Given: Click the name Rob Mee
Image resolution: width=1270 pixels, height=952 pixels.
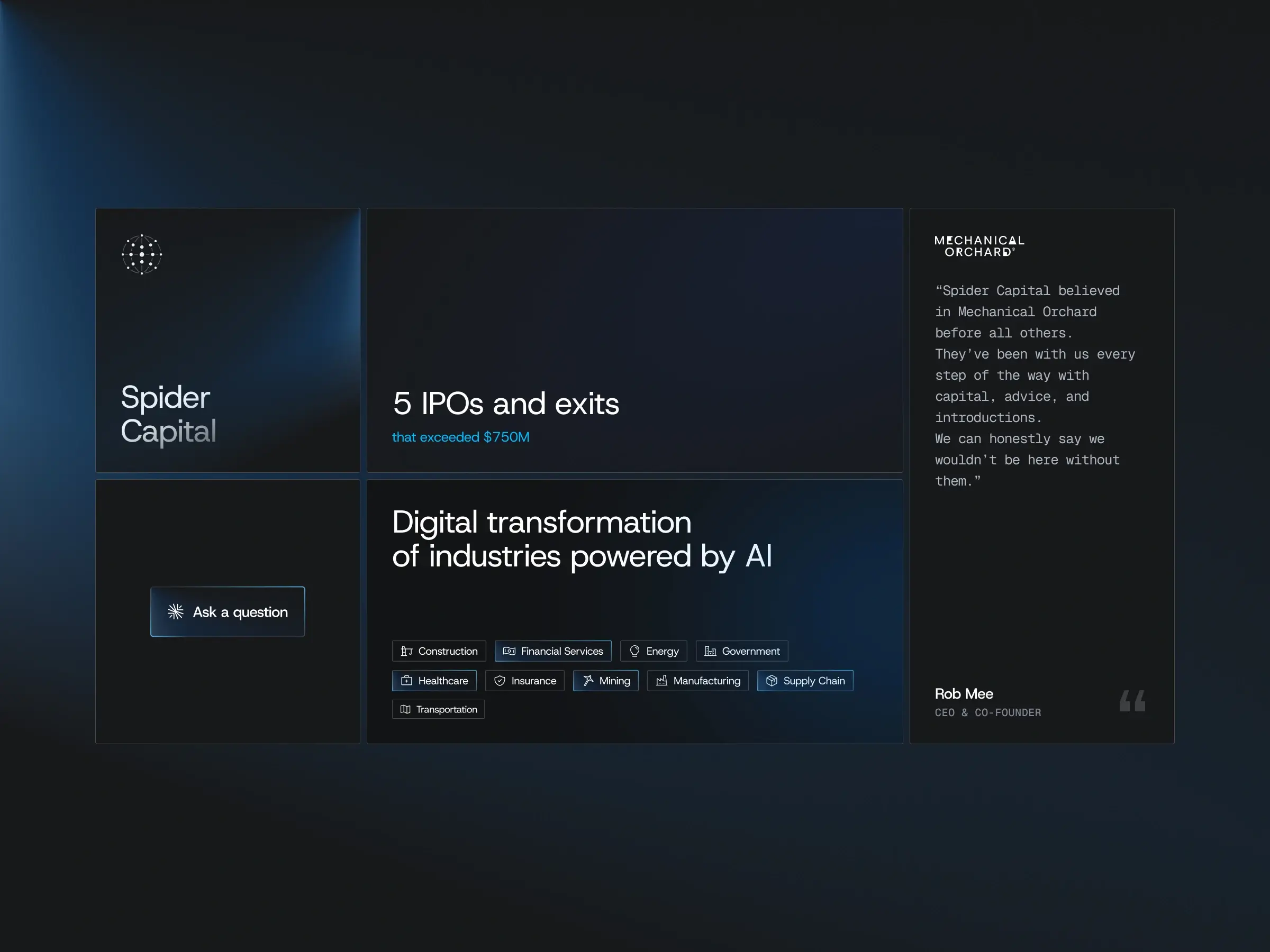Looking at the screenshot, I should 964,694.
